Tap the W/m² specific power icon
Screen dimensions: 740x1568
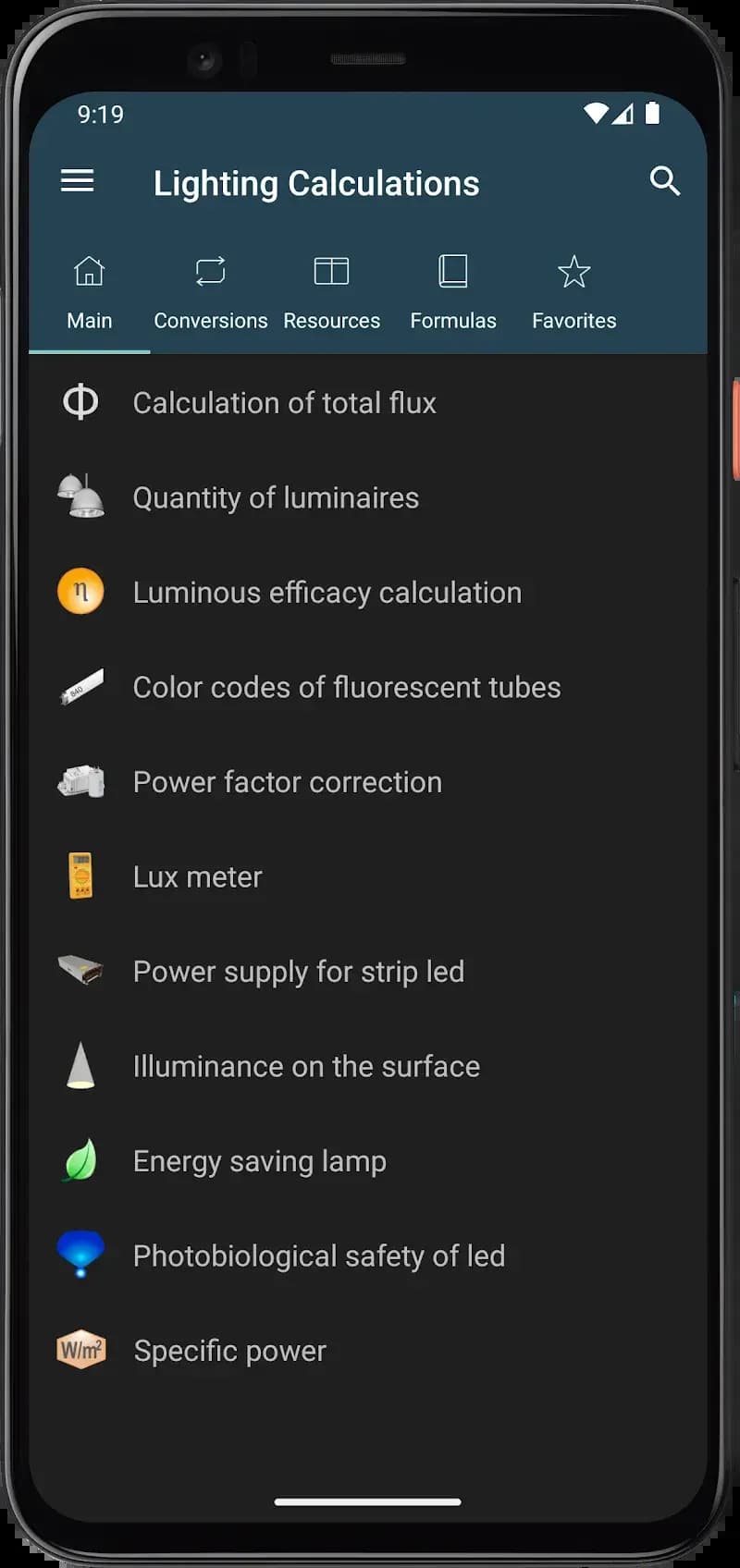coord(80,1350)
